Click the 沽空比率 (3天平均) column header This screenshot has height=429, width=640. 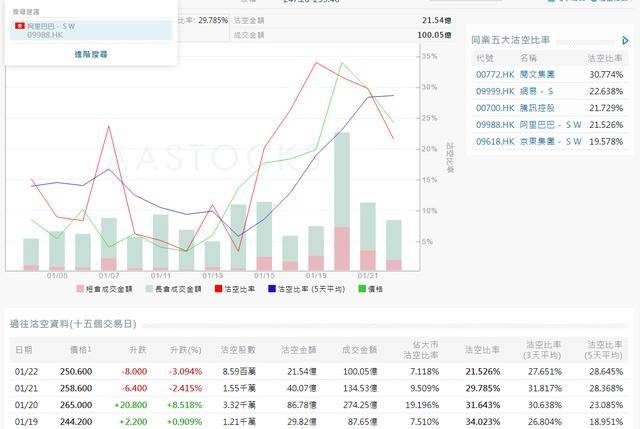click(542, 350)
